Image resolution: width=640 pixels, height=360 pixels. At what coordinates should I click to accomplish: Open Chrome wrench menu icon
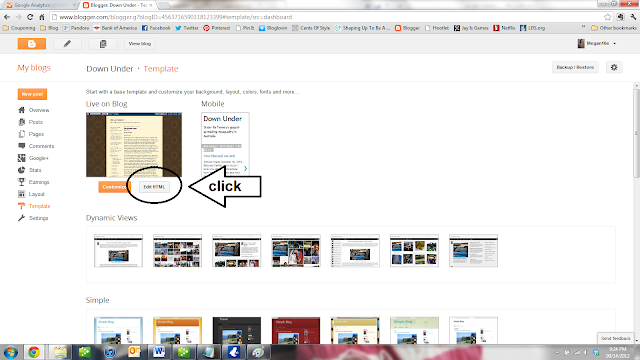point(633,17)
